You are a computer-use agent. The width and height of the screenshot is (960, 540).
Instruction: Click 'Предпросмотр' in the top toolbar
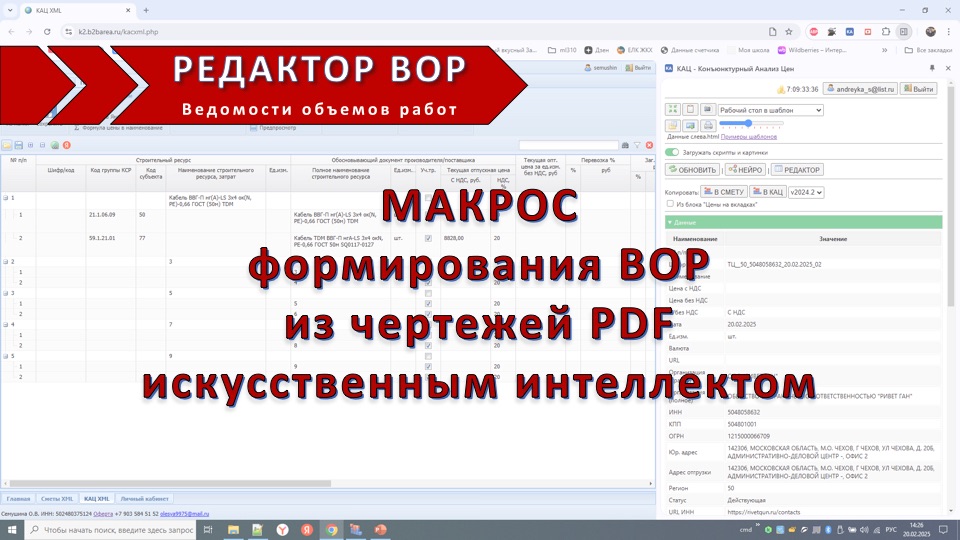[272, 128]
